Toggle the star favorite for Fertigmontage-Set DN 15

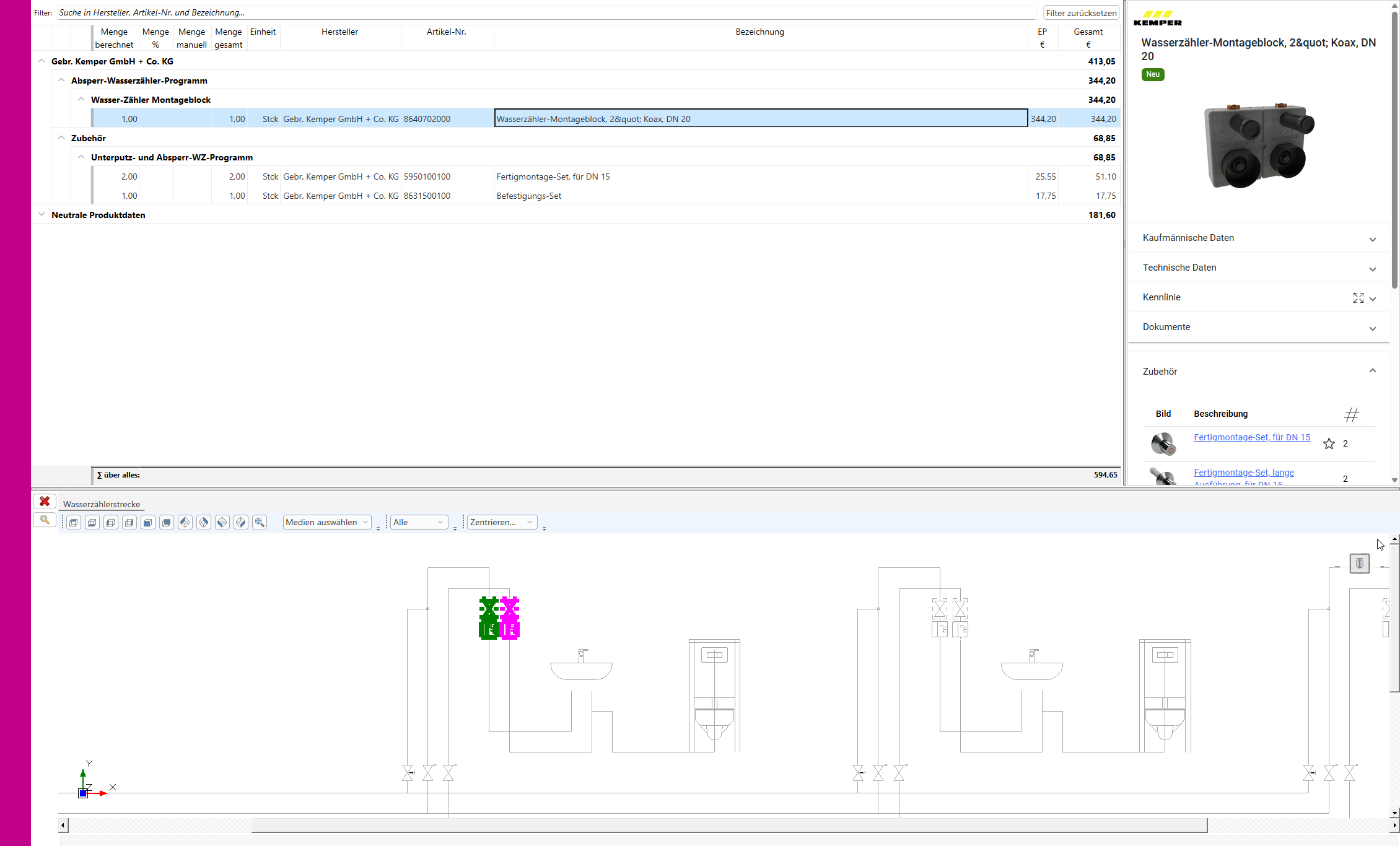(1329, 443)
